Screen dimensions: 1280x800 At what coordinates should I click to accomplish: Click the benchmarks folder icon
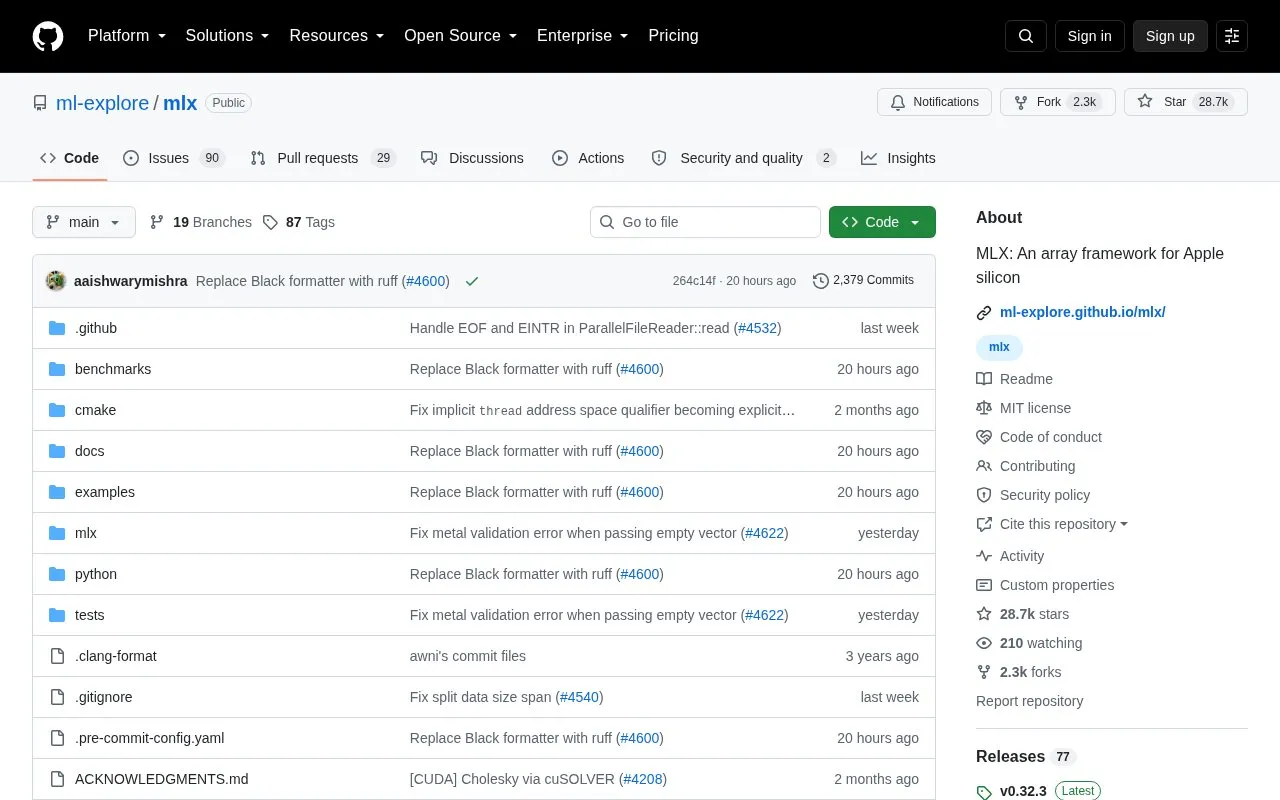tap(57, 369)
